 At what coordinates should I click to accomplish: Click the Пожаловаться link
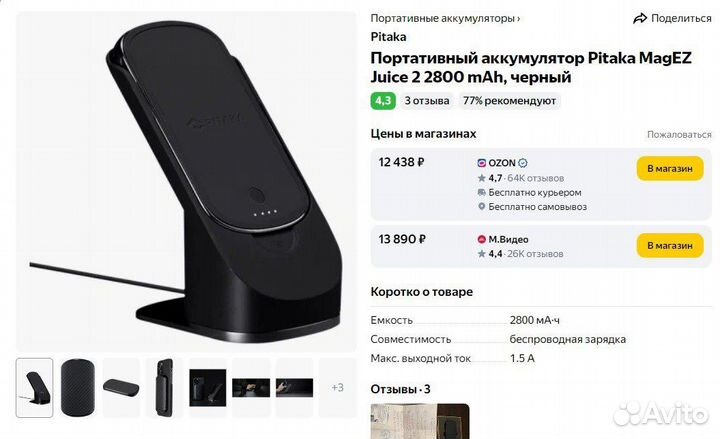(x=679, y=135)
